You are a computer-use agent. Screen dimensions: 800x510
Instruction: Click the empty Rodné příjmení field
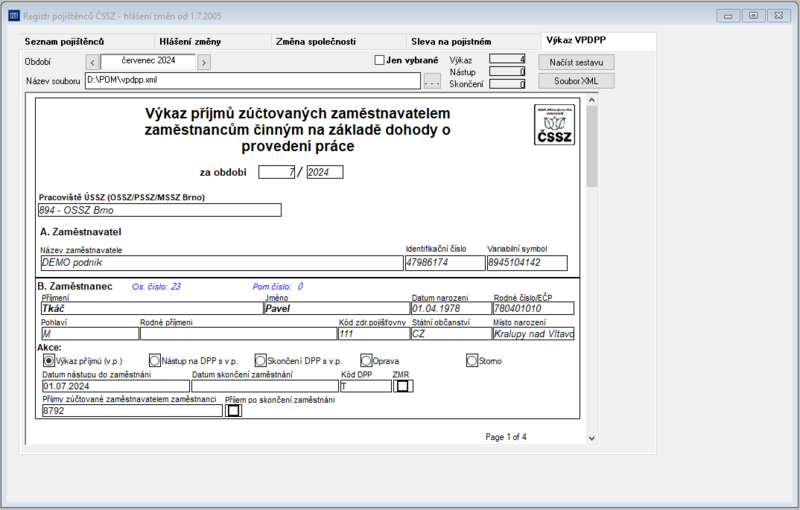(238, 334)
